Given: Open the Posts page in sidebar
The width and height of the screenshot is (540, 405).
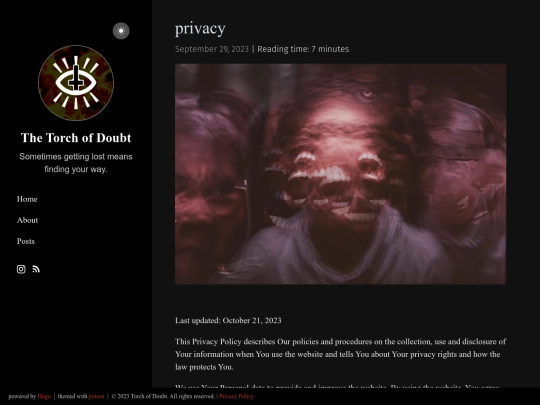Looking at the screenshot, I should pyautogui.click(x=26, y=241).
